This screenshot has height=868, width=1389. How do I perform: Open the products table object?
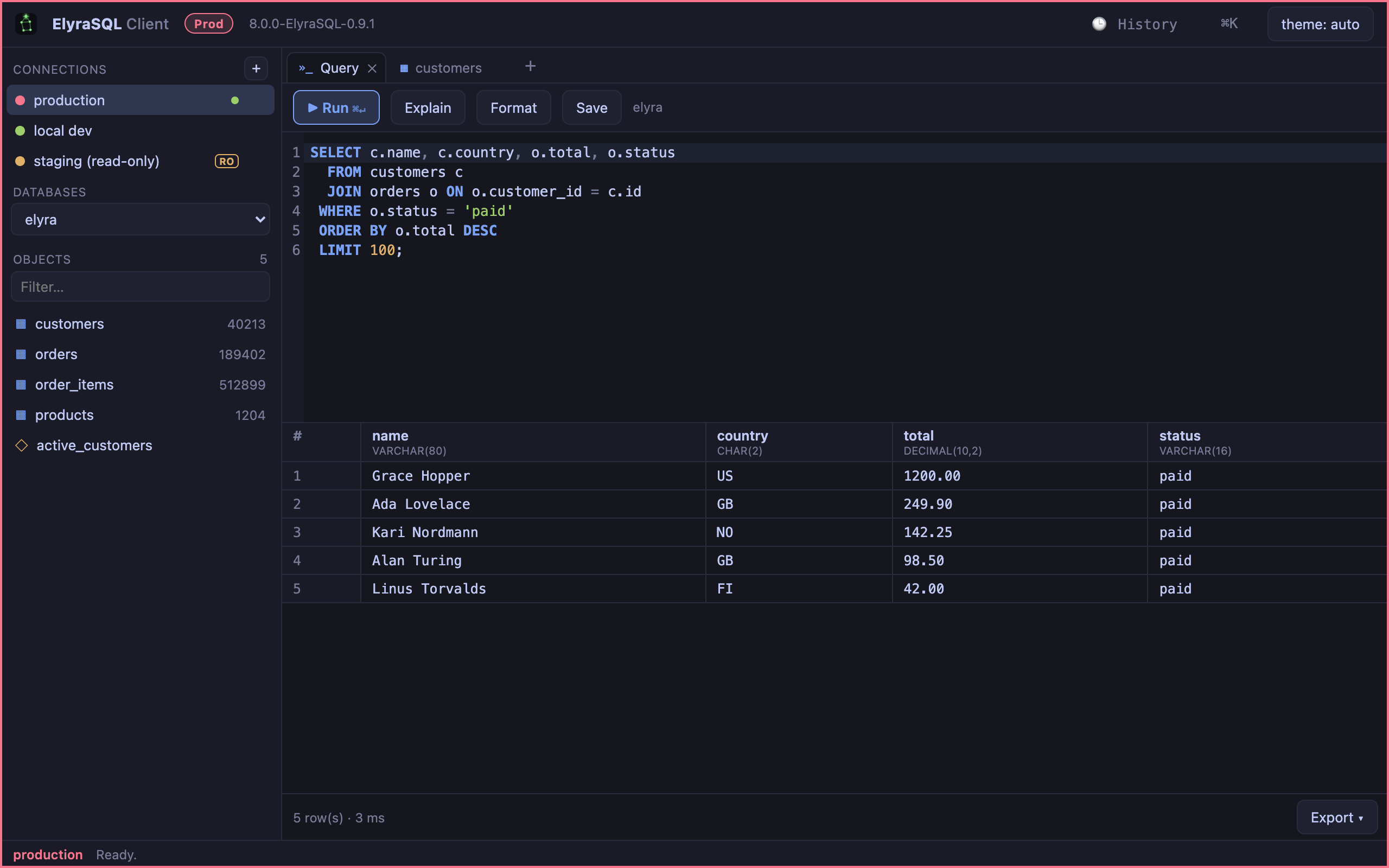tap(141, 415)
